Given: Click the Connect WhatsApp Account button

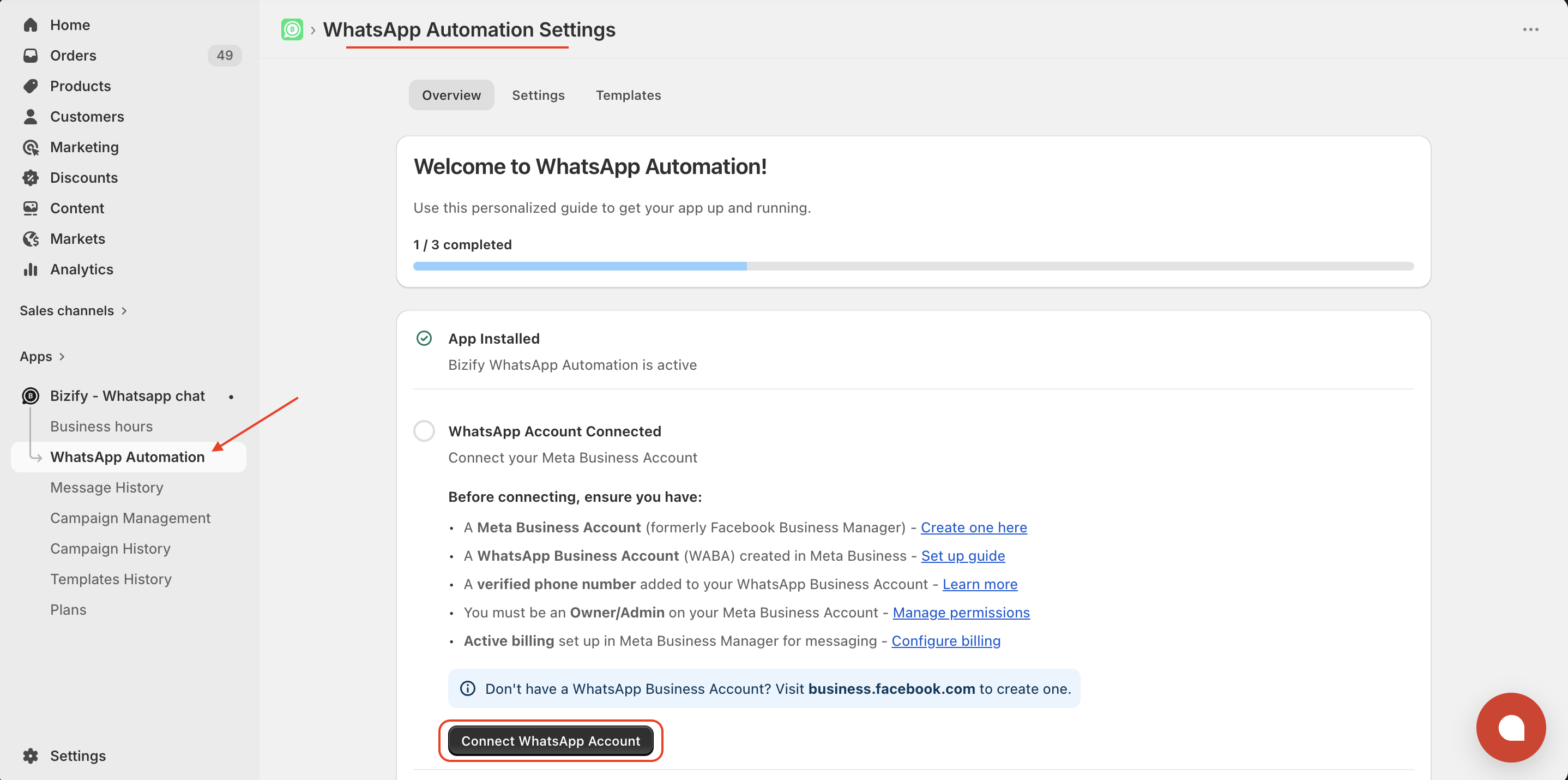Looking at the screenshot, I should click(550, 740).
